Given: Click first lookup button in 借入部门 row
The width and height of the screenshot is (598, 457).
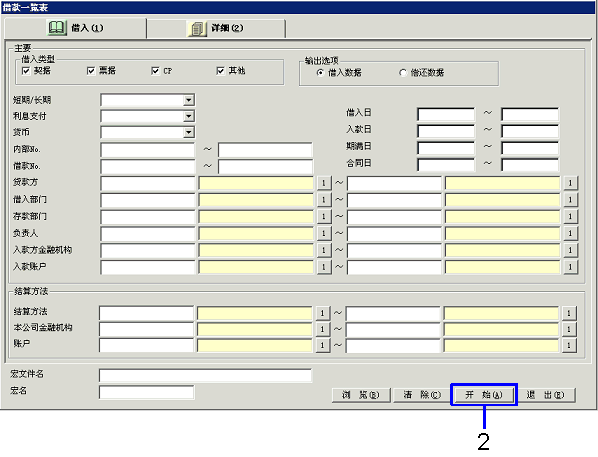Looking at the screenshot, I should pyautogui.click(x=323, y=200).
